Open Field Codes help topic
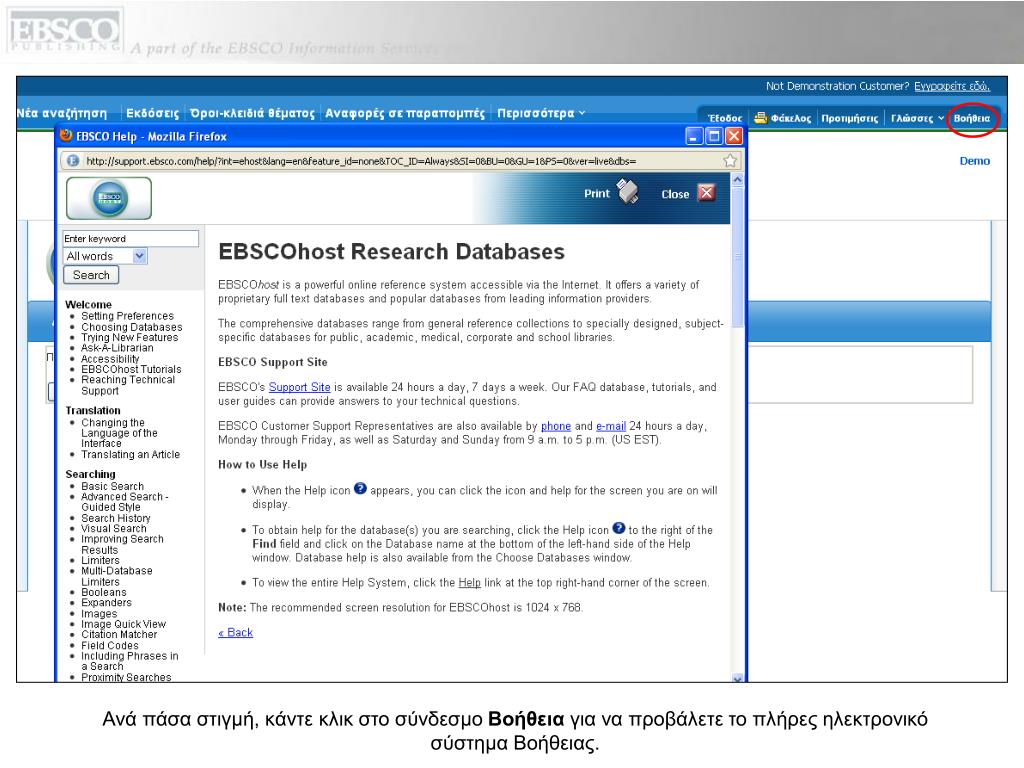This screenshot has height=768, width=1024. coord(110,646)
